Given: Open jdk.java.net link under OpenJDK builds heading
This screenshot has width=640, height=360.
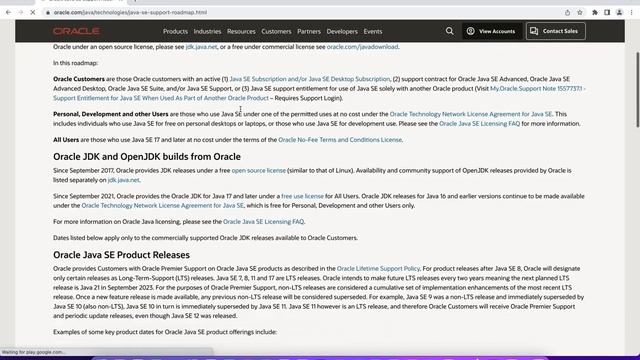Looking at the screenshot, I should tap(124, 180).
